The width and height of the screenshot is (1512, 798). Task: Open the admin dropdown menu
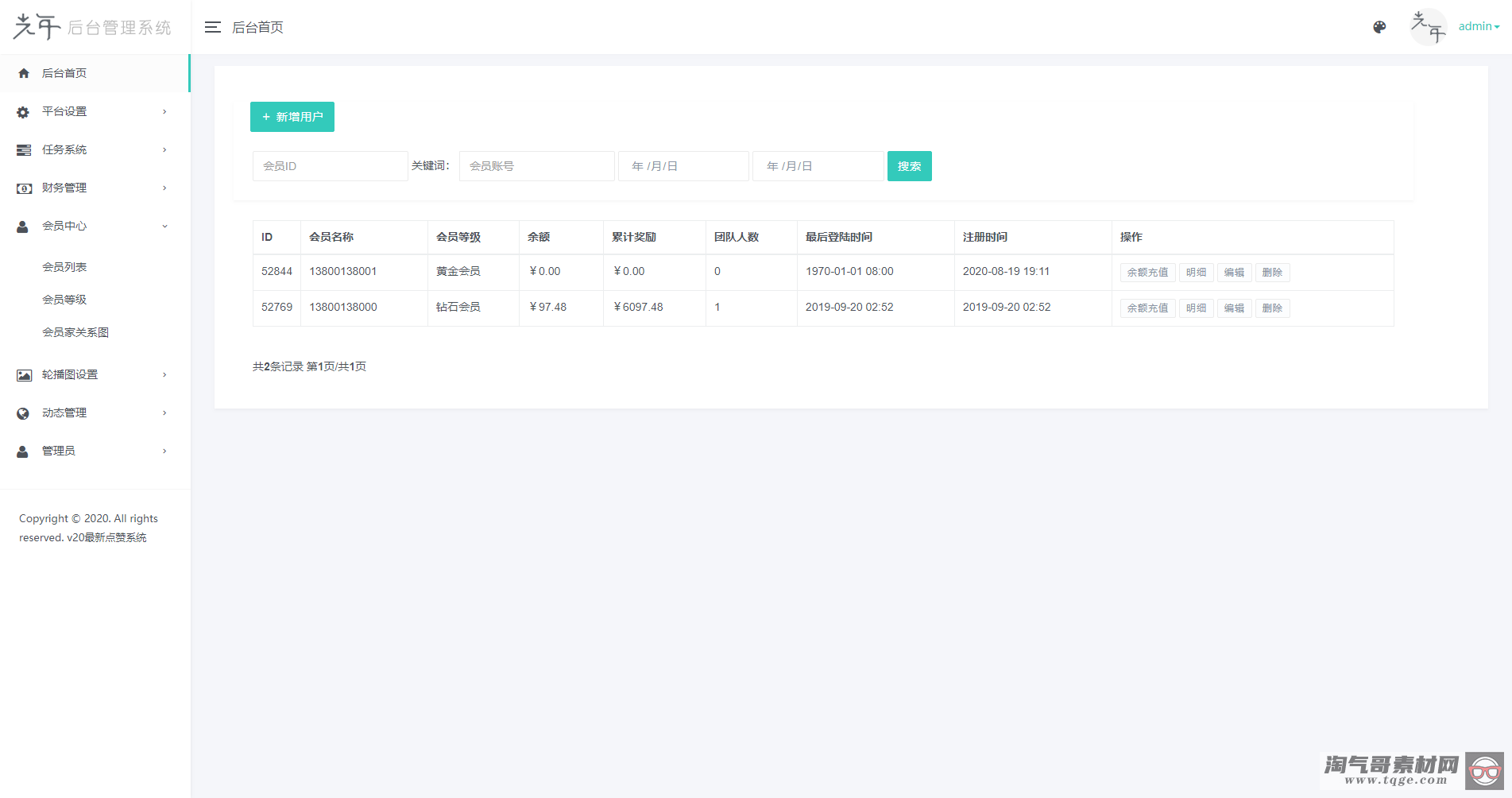1479,26
